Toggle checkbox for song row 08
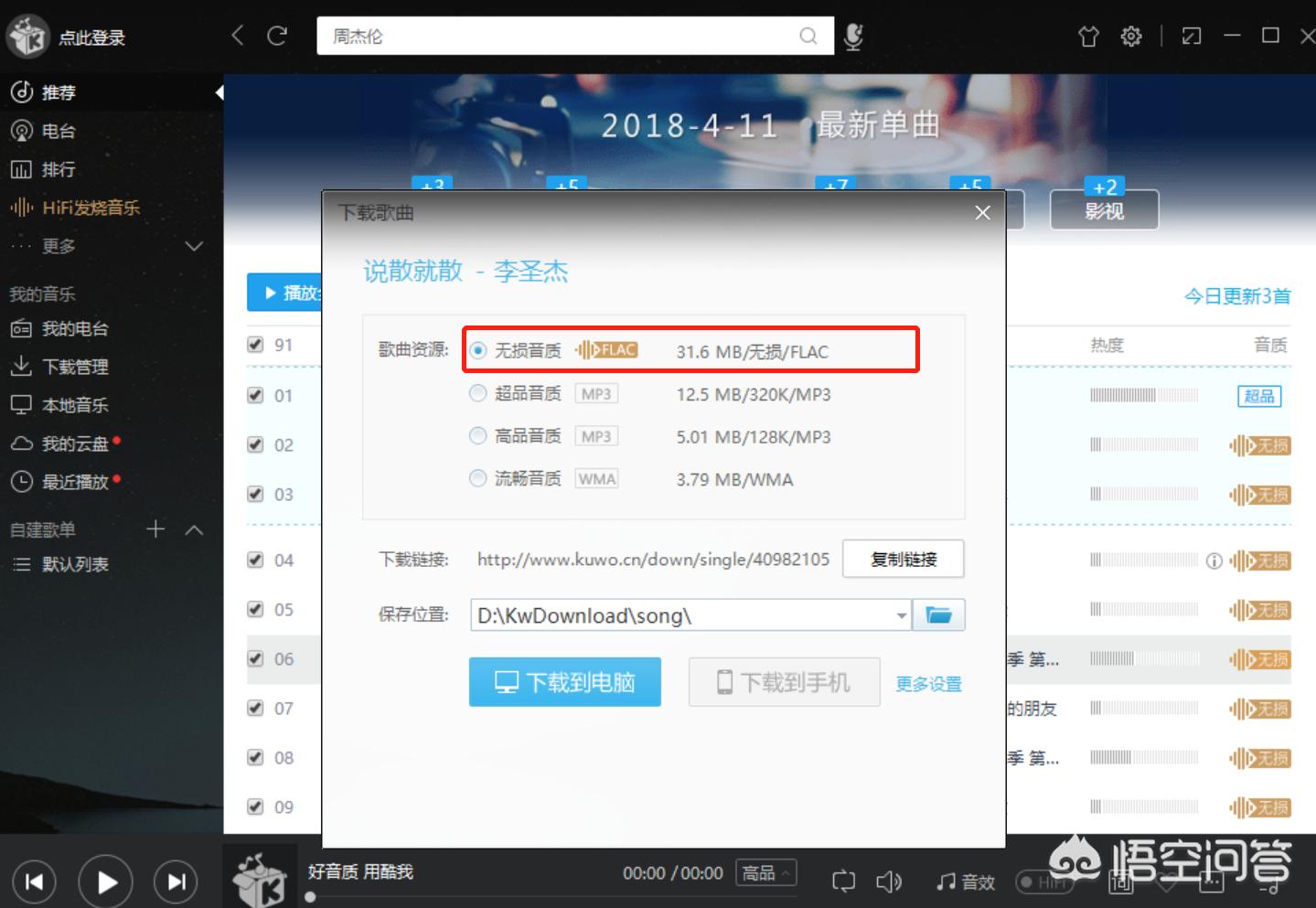The image size is (1316, 908). click(255, 757)
